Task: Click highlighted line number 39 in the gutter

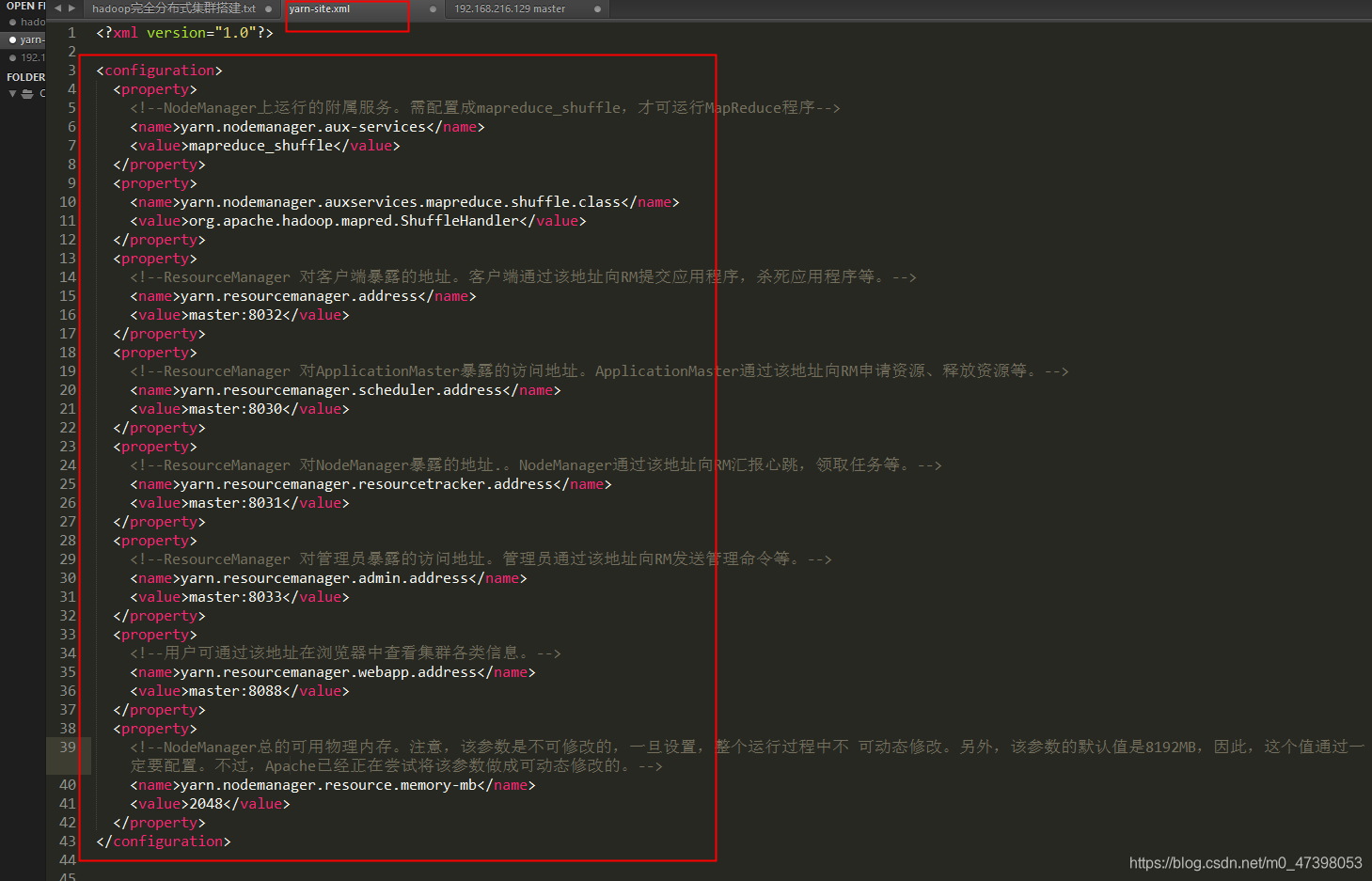Action: [x=68, y=747]
